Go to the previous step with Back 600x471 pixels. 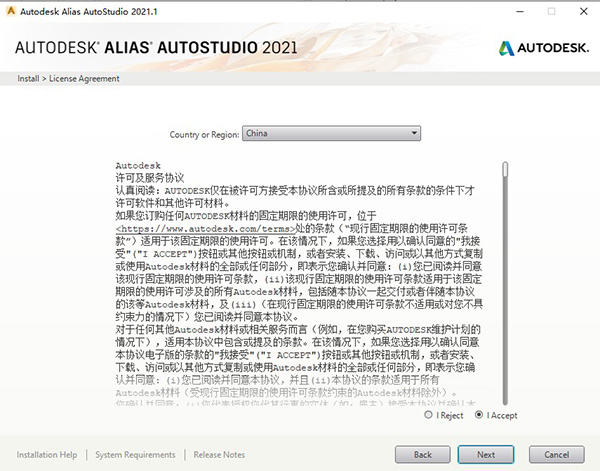(420, 454)
